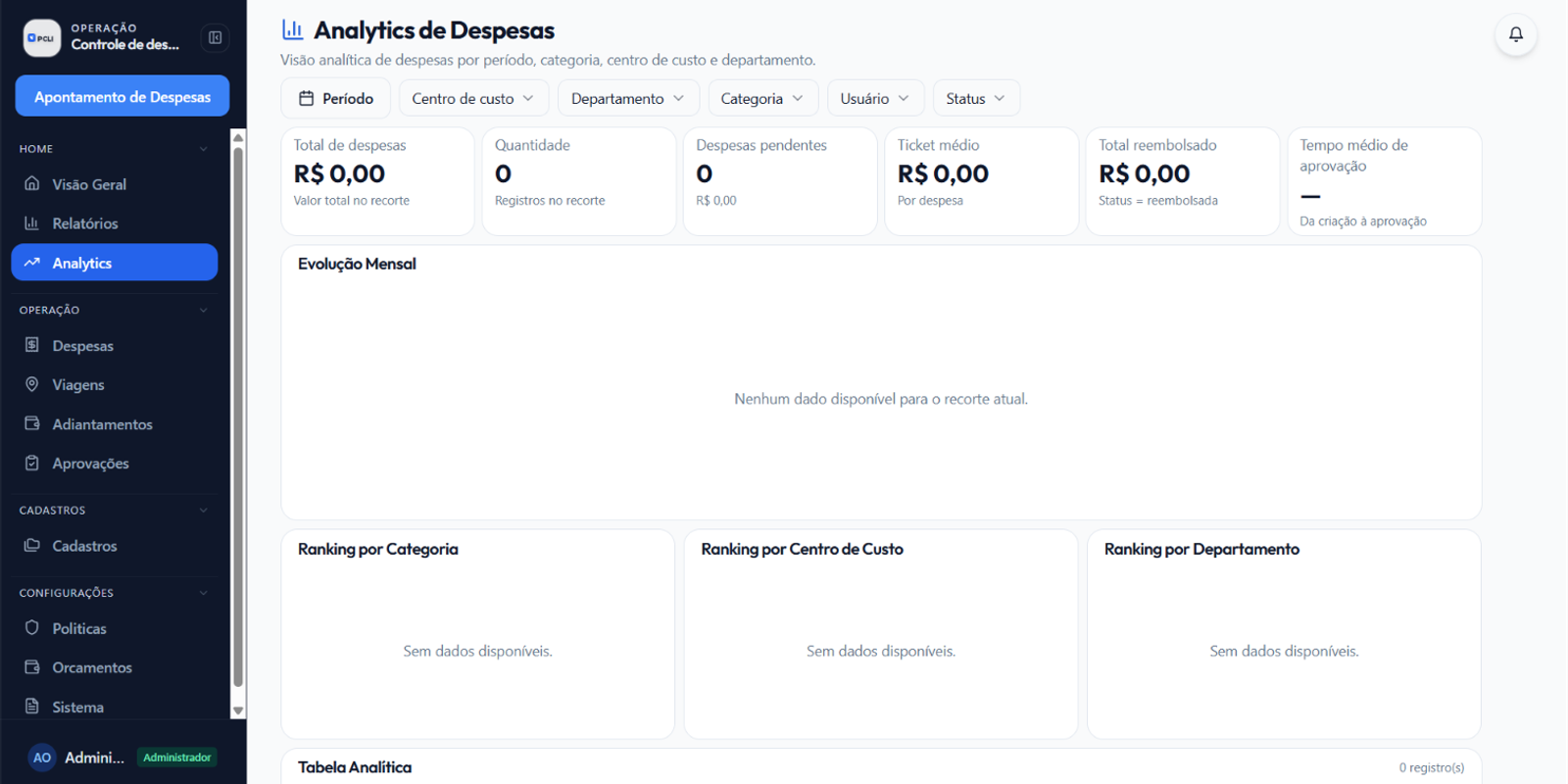Image resolution: width=1568 pixels, height=784 pixels.
Task: Click the sidebar scrollbar down arrow
Action: pos(237,710)
